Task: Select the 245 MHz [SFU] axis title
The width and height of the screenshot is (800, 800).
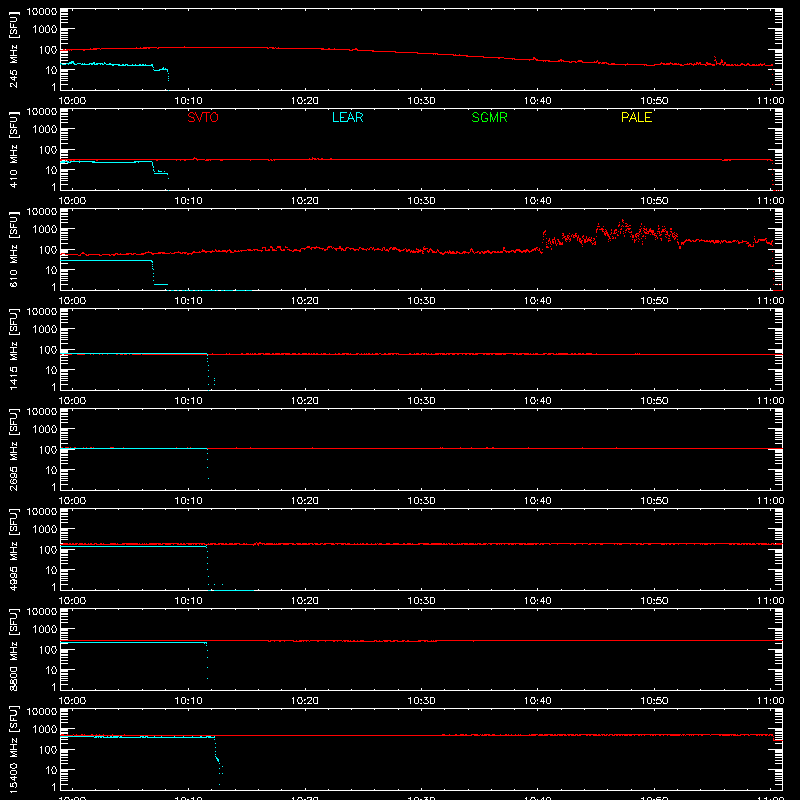Action: pos(13,49)
